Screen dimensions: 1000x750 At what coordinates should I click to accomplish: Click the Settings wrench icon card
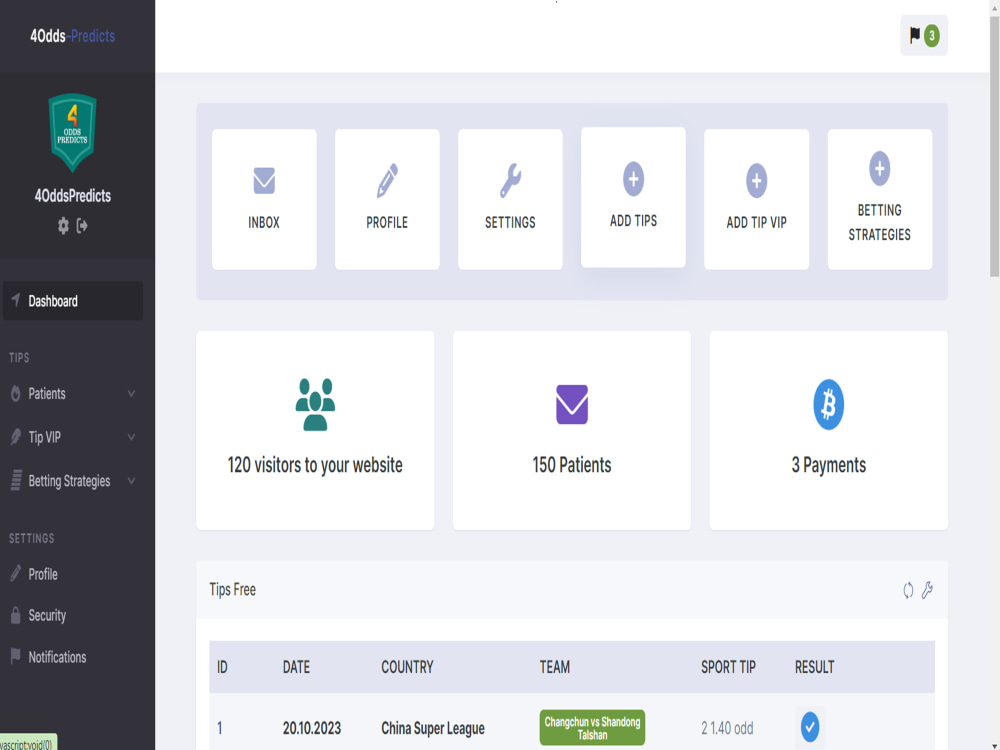pyautogui.click(x=510, y=199)
